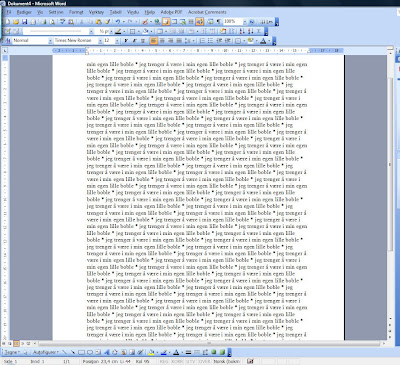Click the Draw Table pencil icon

[7, 31]
